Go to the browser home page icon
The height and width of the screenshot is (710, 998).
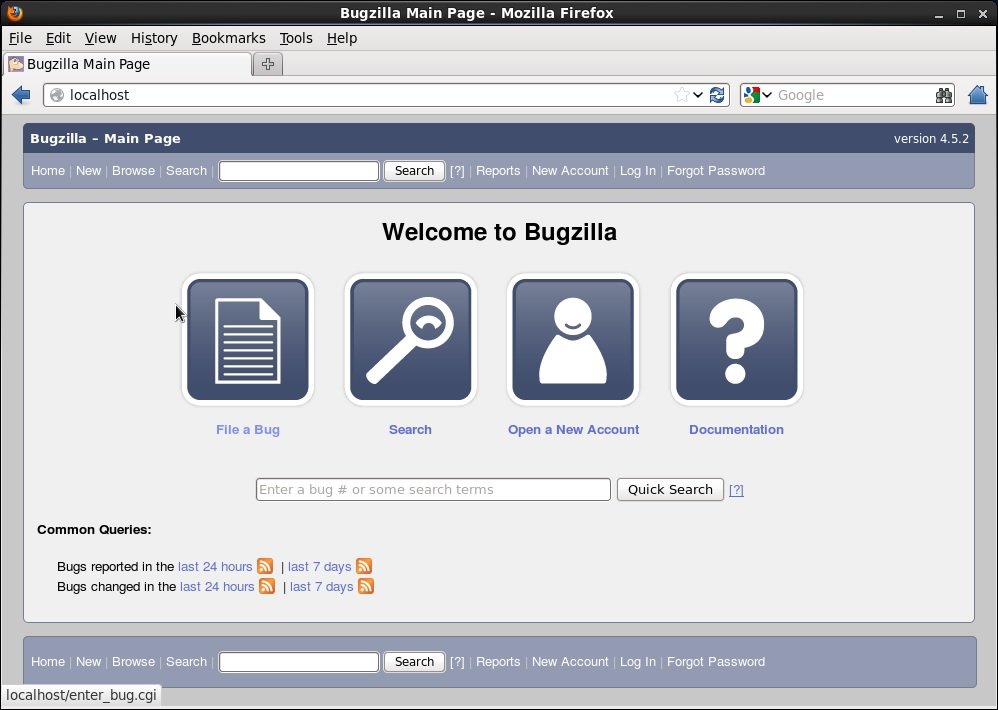point(978,94)
